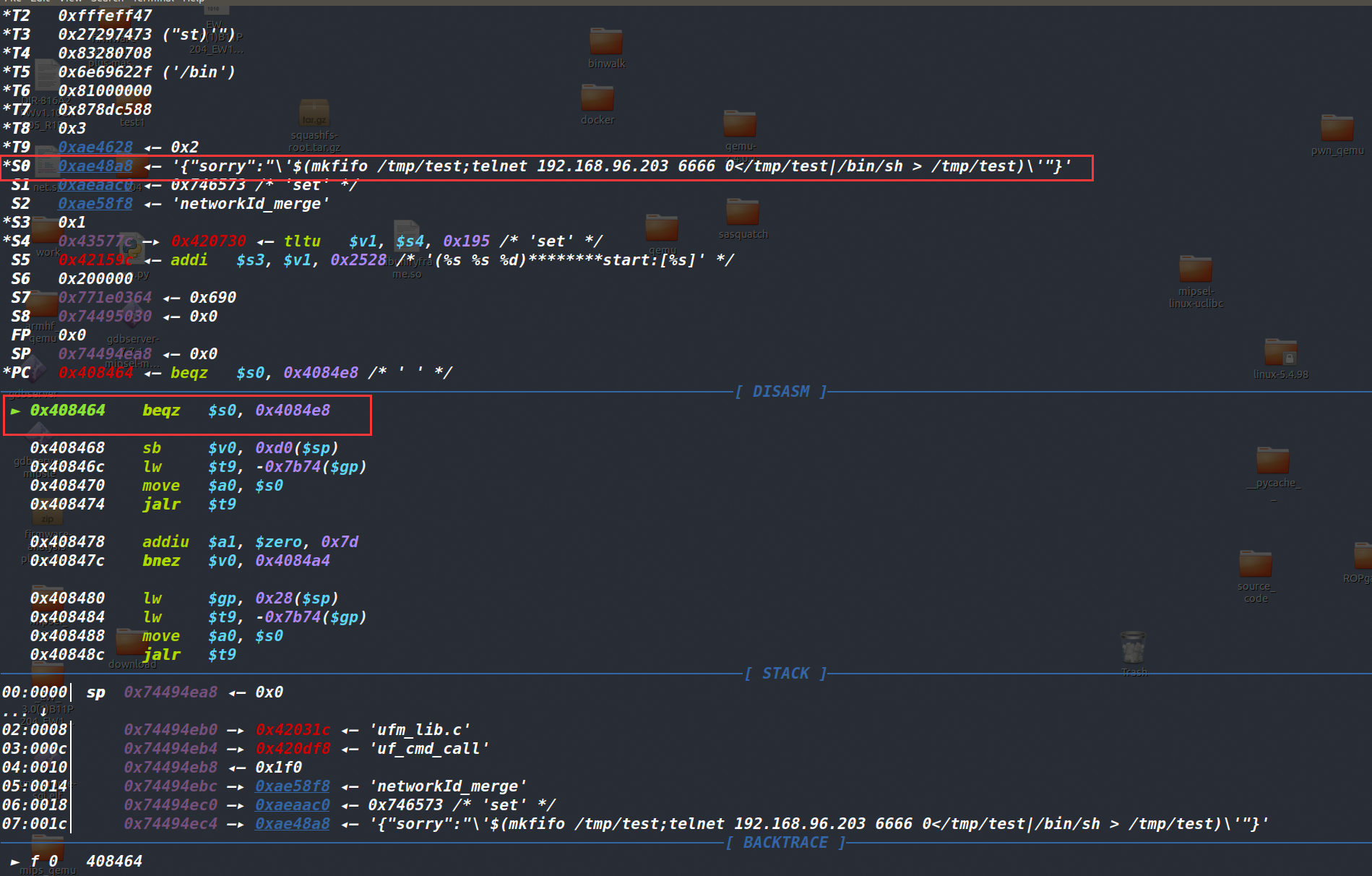Screen dimensions: 1372x876
Task: Select the beqz mnemonic in disasm pane
Action: point(161,411)
